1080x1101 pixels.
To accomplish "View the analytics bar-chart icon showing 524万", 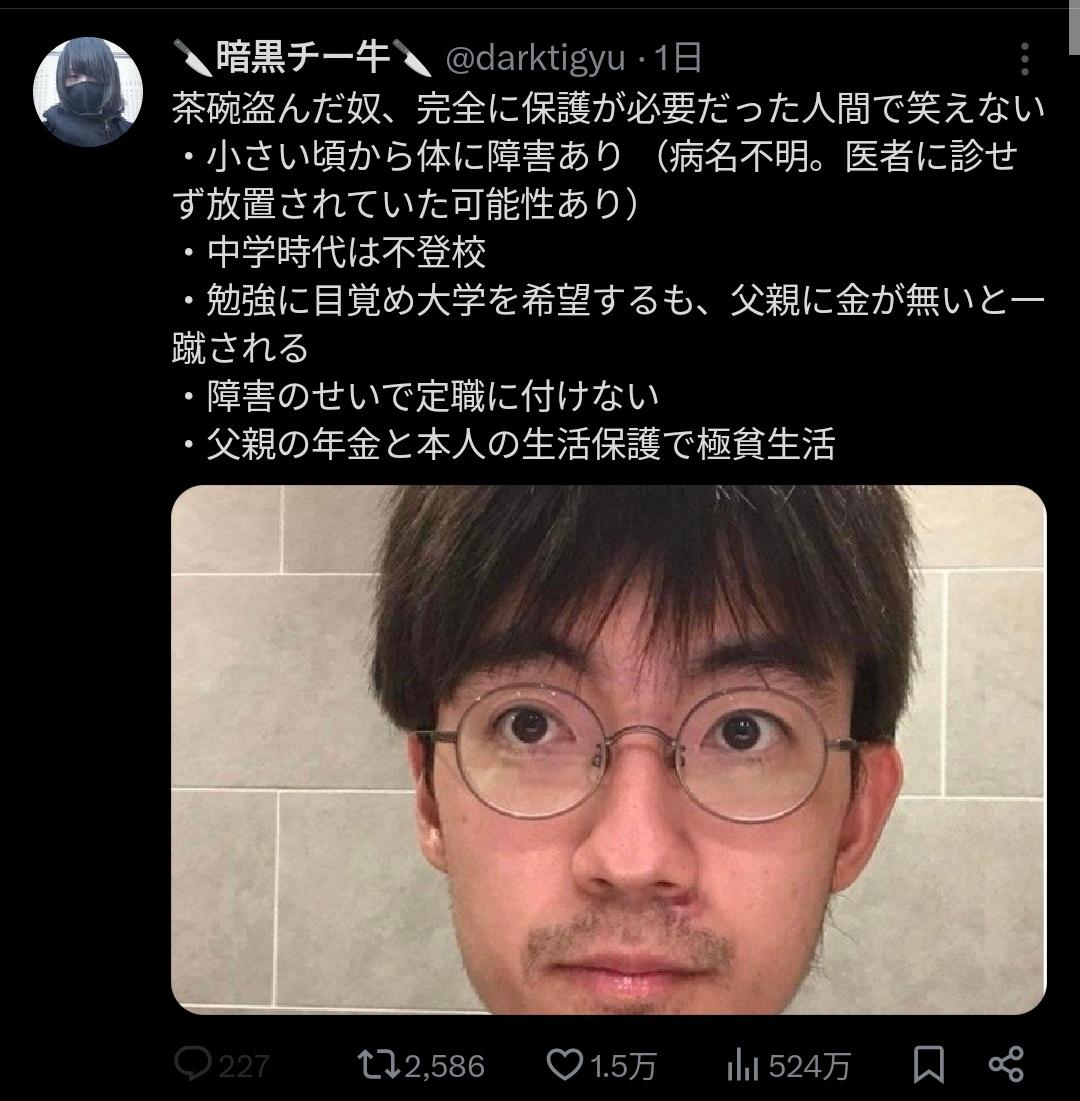I will click(743, 1065).
